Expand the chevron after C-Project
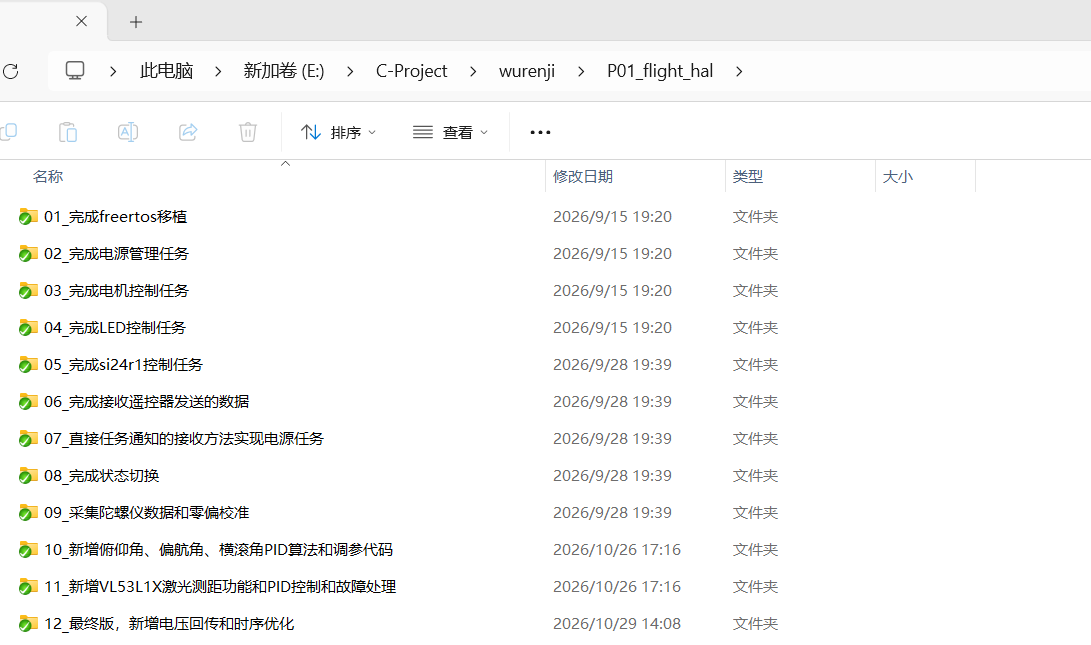This screenshot has height=645, width=1091. point(472,71)
